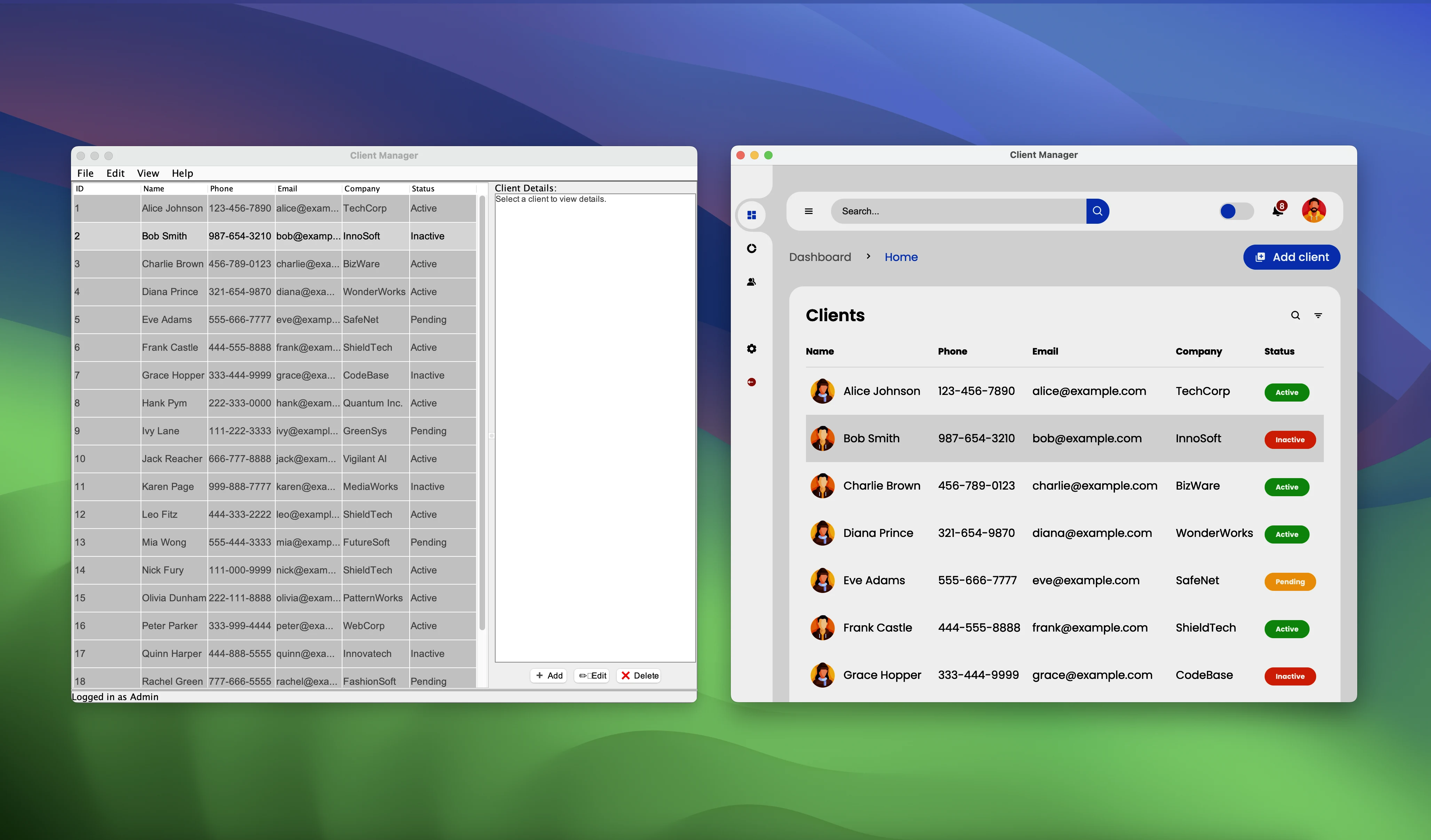Click the notification bell icon with badge

click(x=1278, y=210)
